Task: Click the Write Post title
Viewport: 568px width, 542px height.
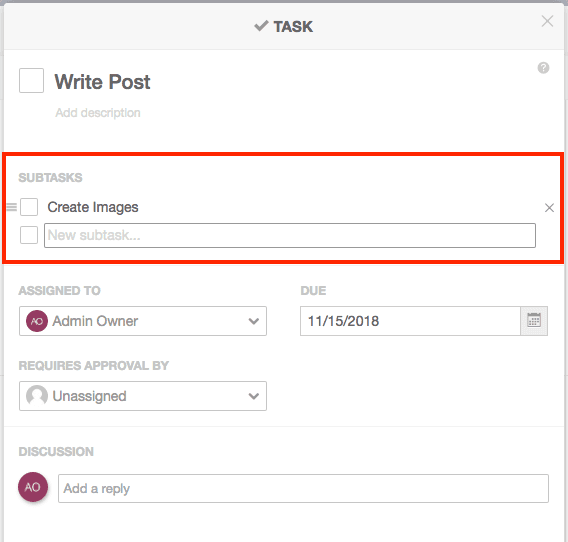Action: tap(102, 82)
